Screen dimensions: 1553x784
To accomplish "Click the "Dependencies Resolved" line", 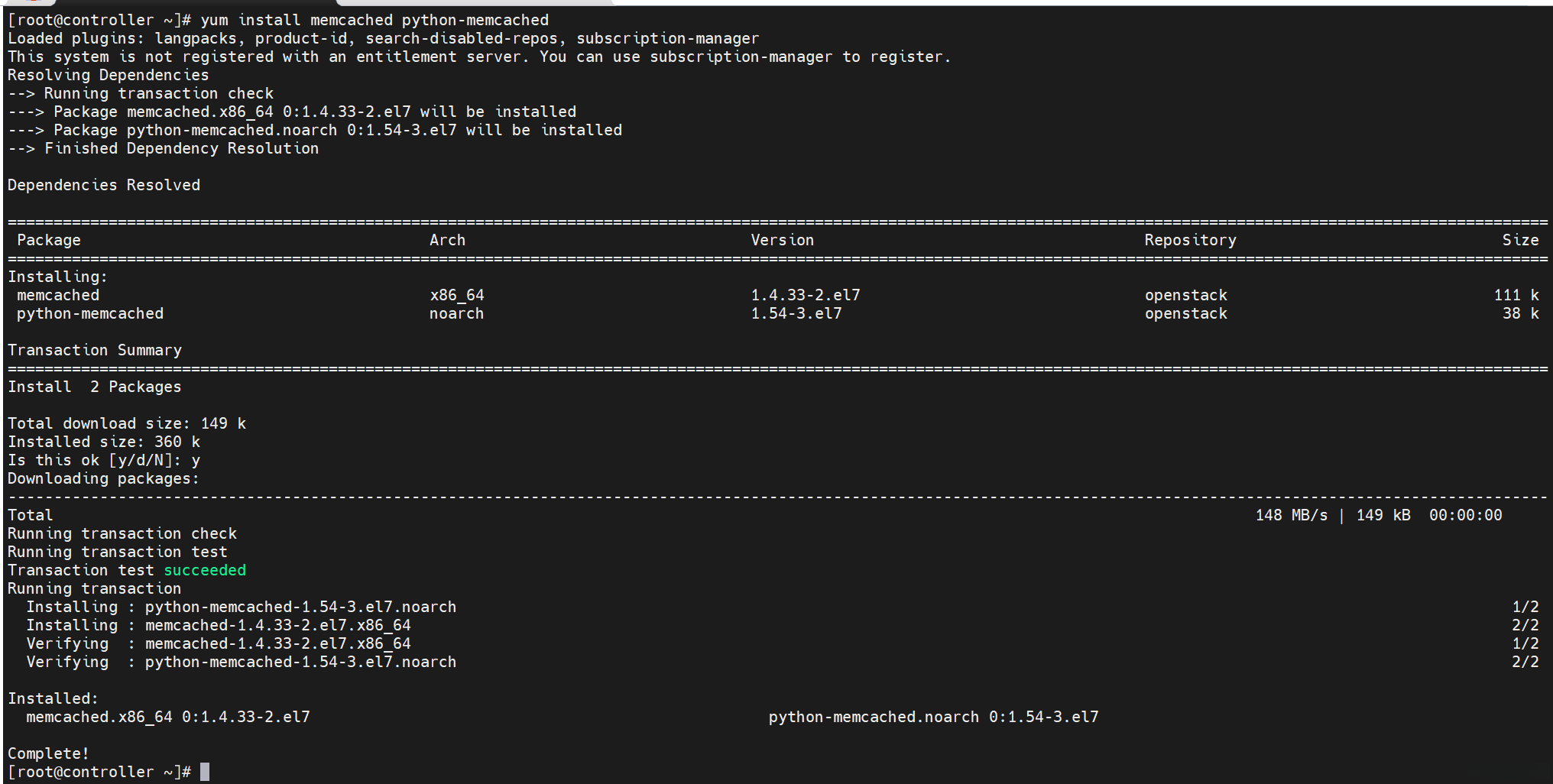I will tap(104, 185).
